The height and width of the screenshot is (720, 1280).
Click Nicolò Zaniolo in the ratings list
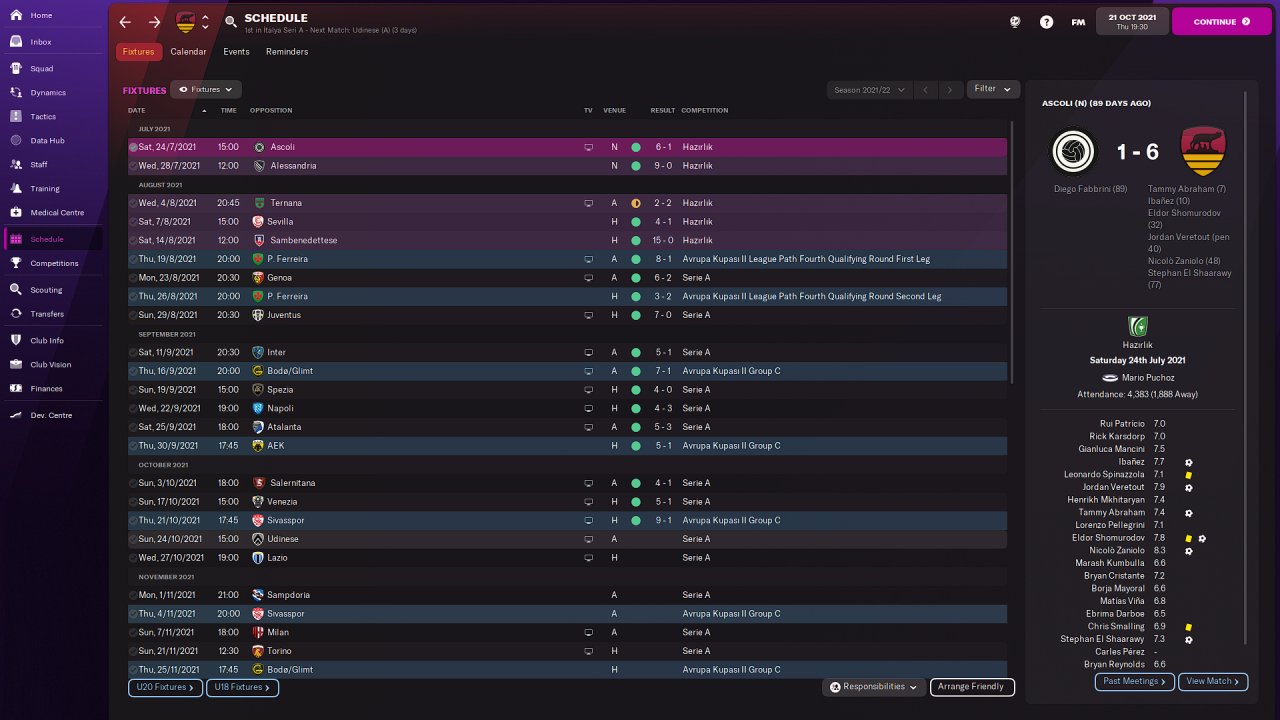pos(1117,551)
